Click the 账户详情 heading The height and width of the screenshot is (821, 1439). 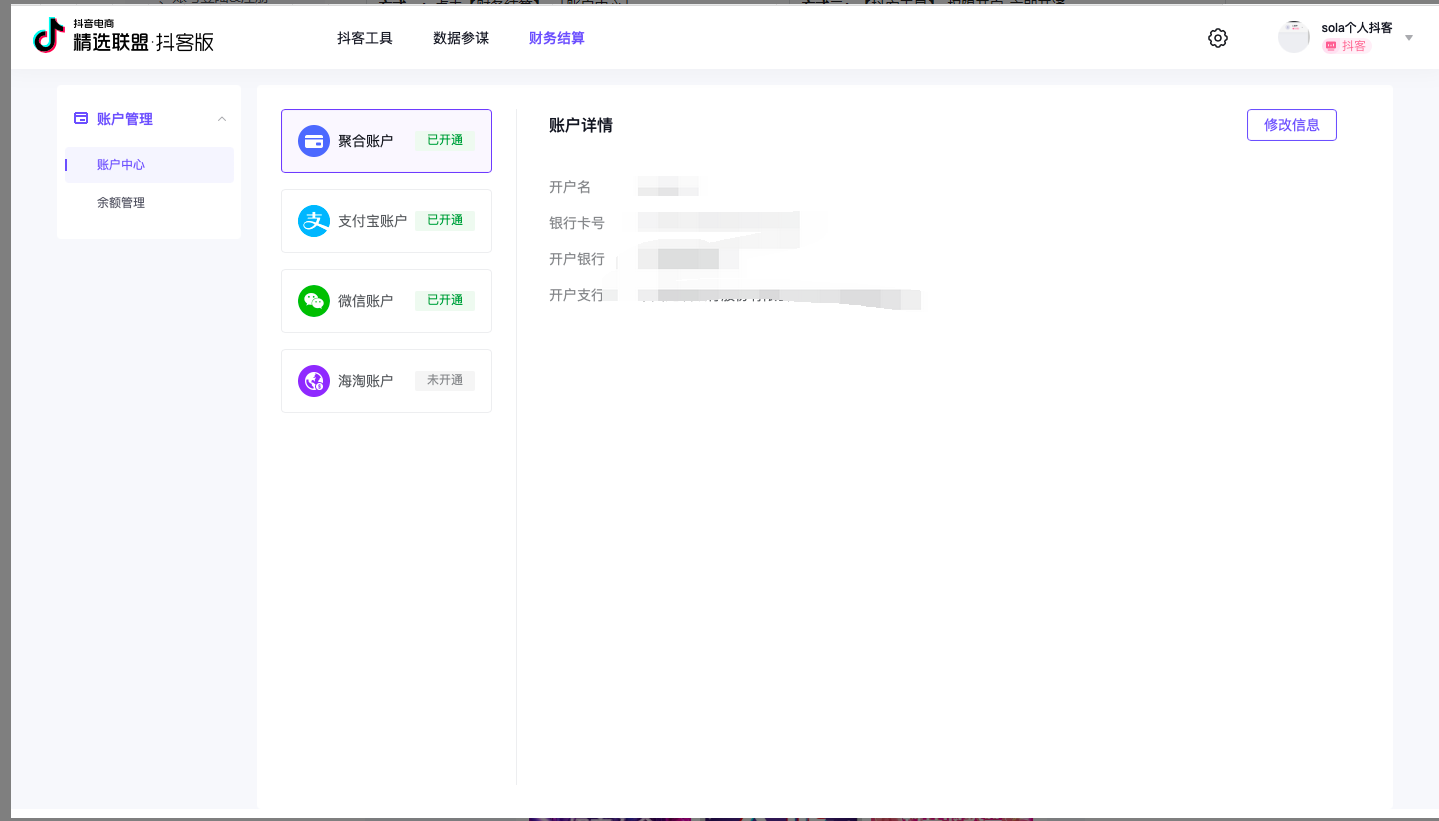pyautogui.click(x=581, y=125)
